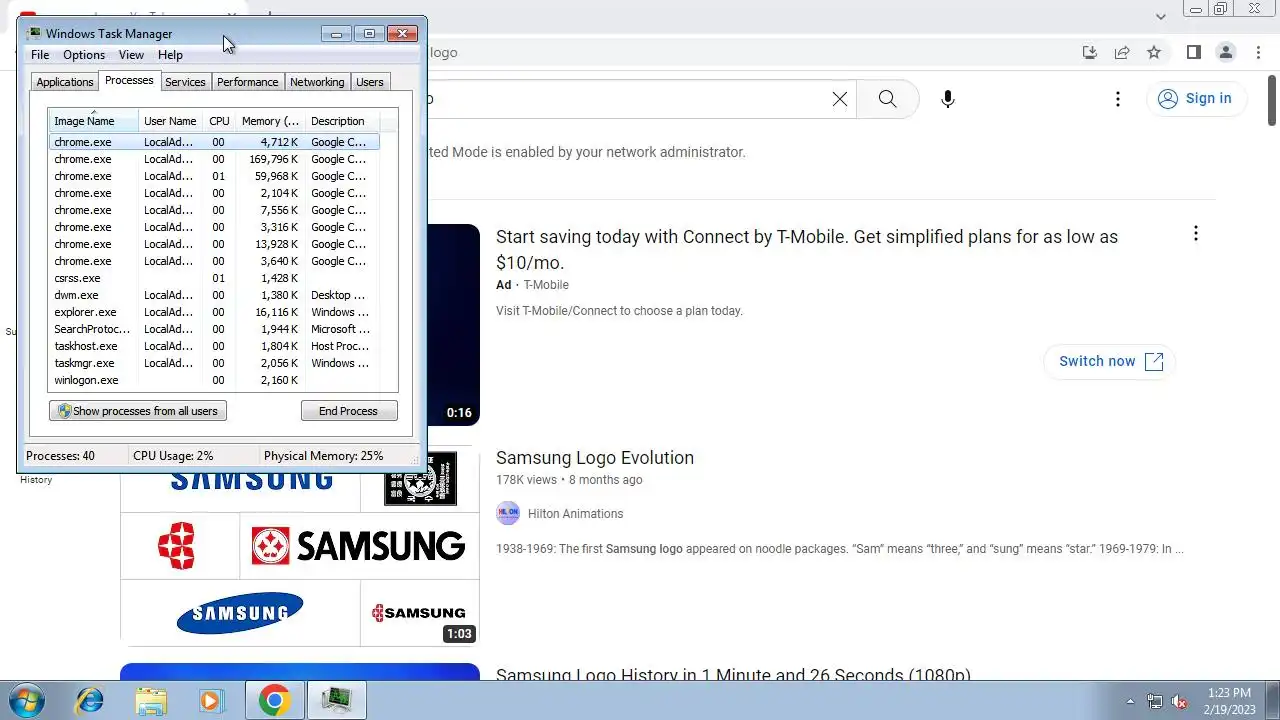This screenshot has height=720, width=1280.
Task: Switch to the Services tab
Action: coord(185,82)
